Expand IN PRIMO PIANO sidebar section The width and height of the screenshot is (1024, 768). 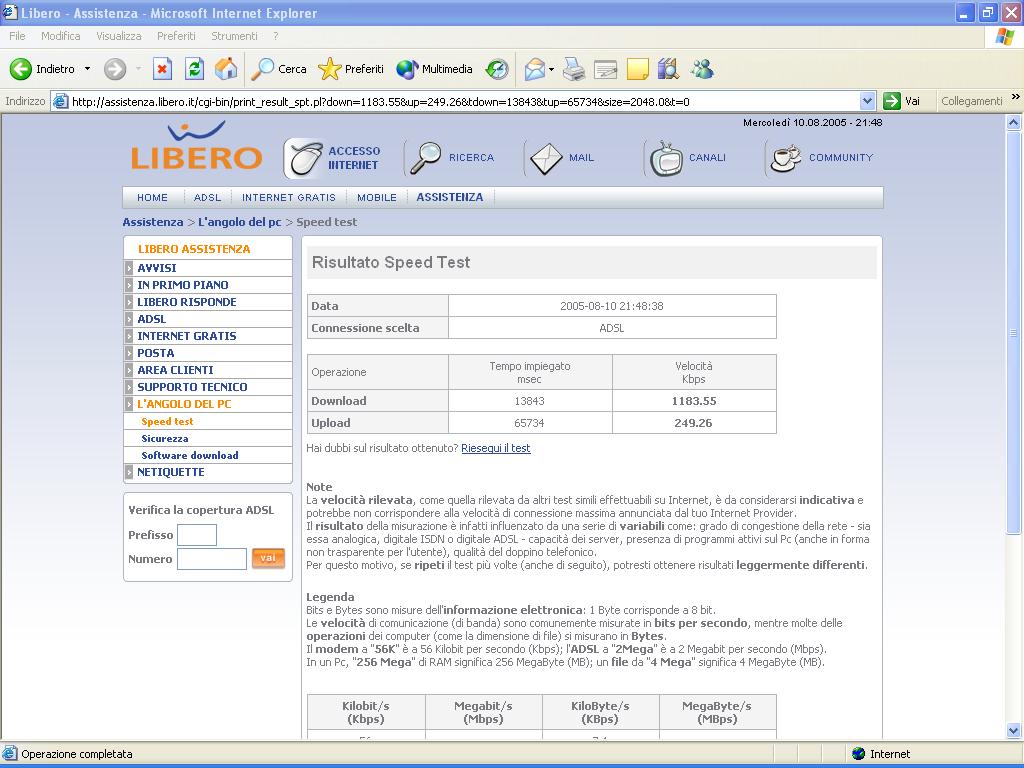pos(129,285)
